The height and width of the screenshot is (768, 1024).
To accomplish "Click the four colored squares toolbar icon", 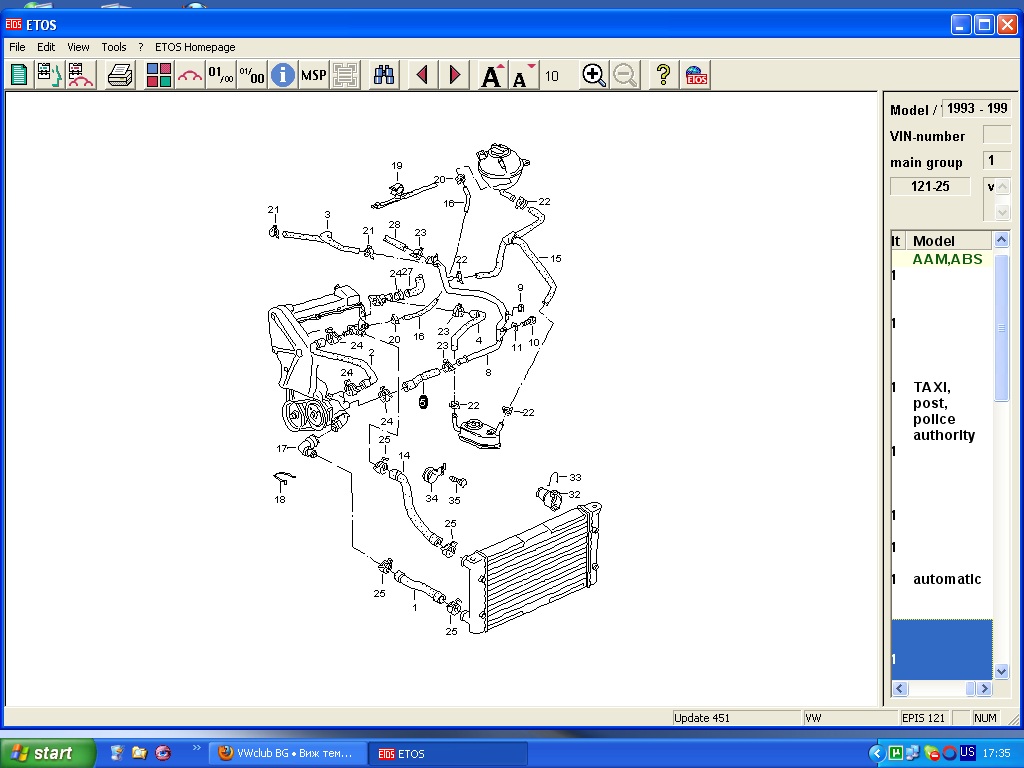I will 159,75.
